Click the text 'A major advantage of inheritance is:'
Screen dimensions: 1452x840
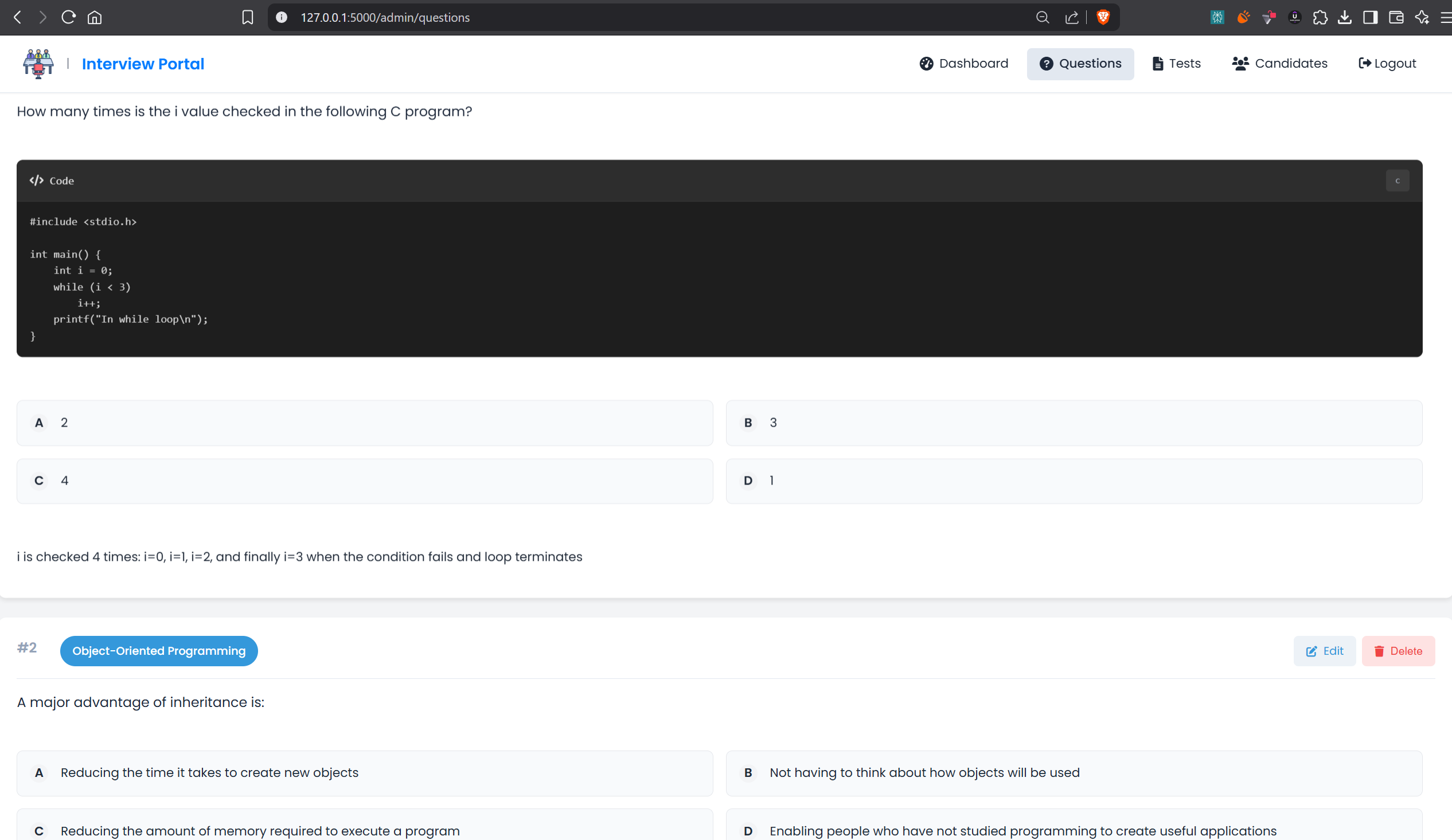[x=140, y=702]
